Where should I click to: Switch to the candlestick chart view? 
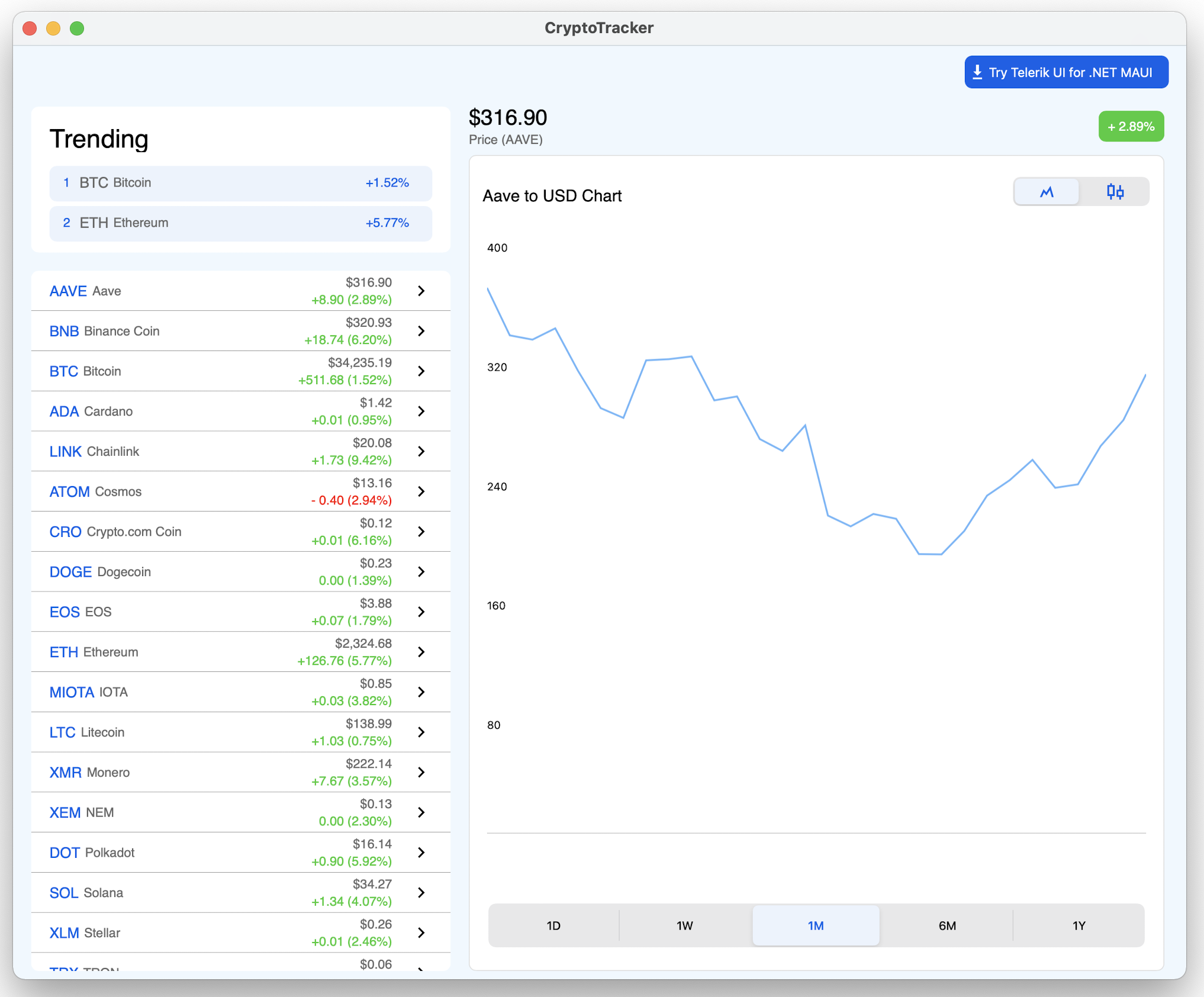click(x=1115, y=192)
